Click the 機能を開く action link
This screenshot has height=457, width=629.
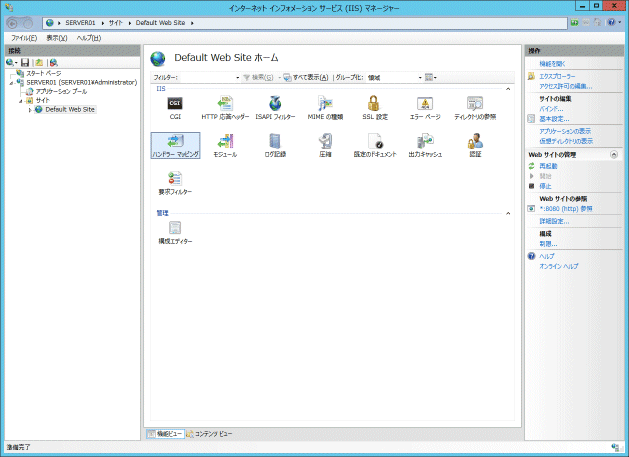552,64
